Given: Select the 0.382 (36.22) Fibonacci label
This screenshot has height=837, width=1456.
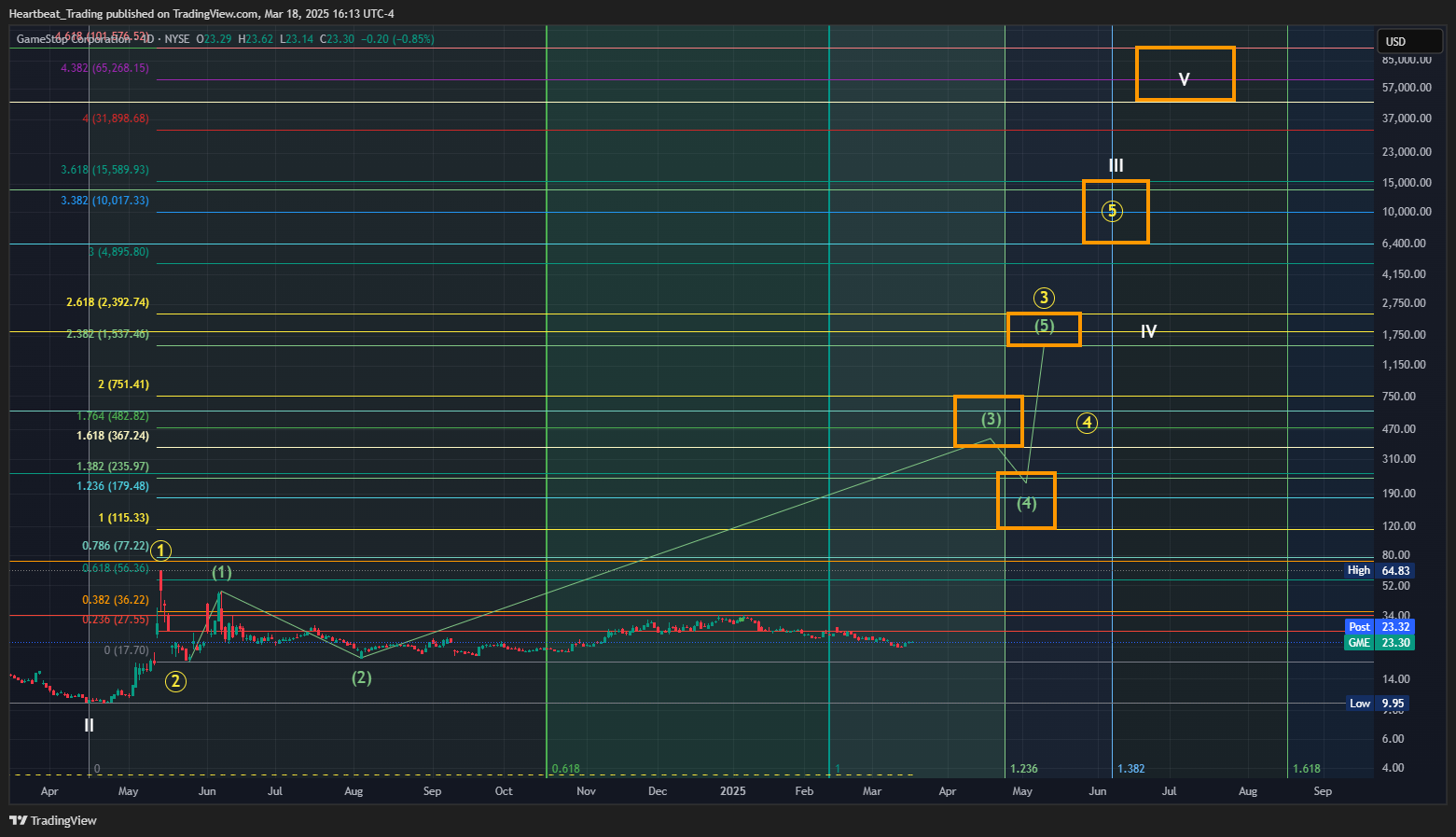Looking at the screenshot, I should click(116, 600).
